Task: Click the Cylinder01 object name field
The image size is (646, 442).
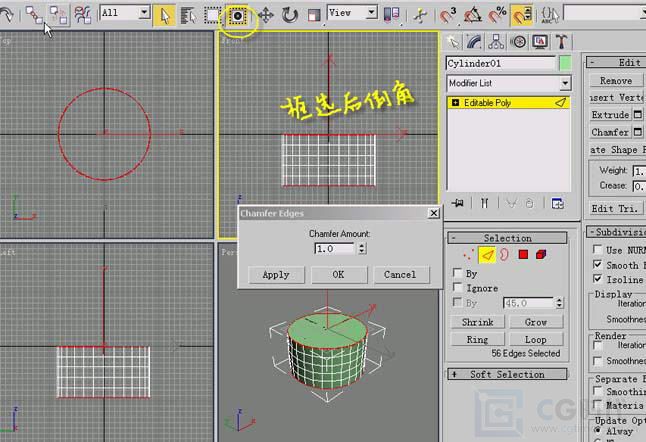Action: coord(500,63)
